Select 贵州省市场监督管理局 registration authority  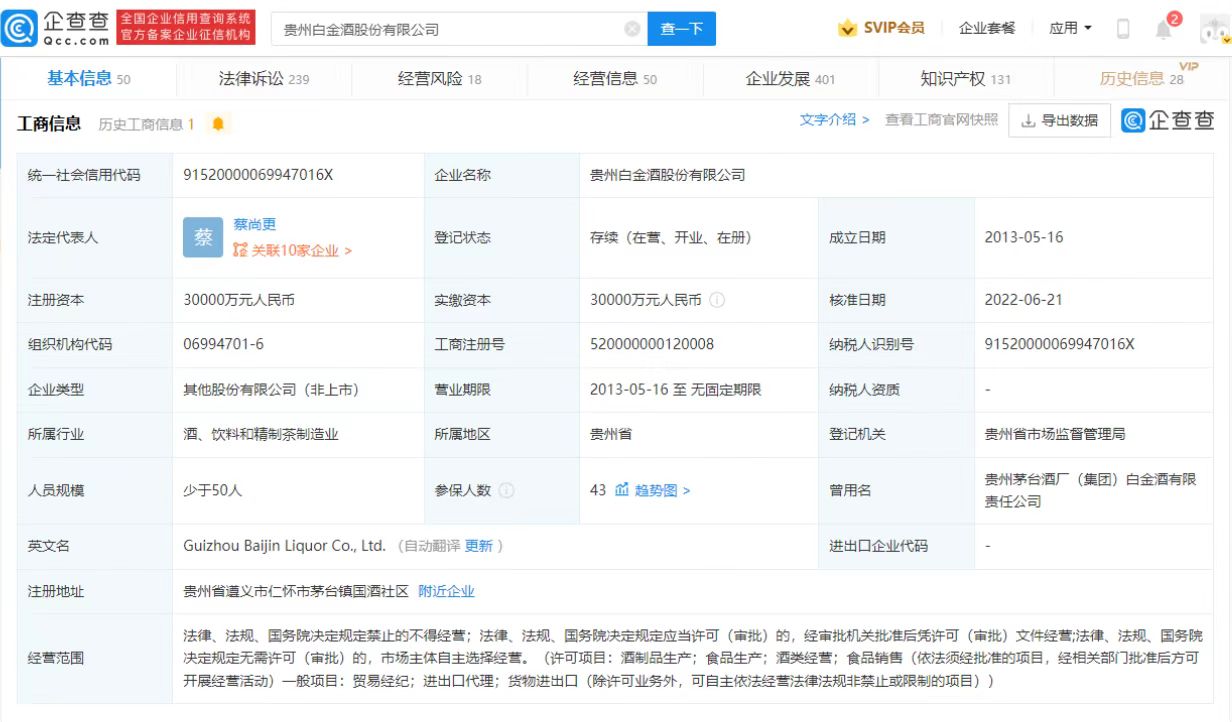pos(1055,434)
